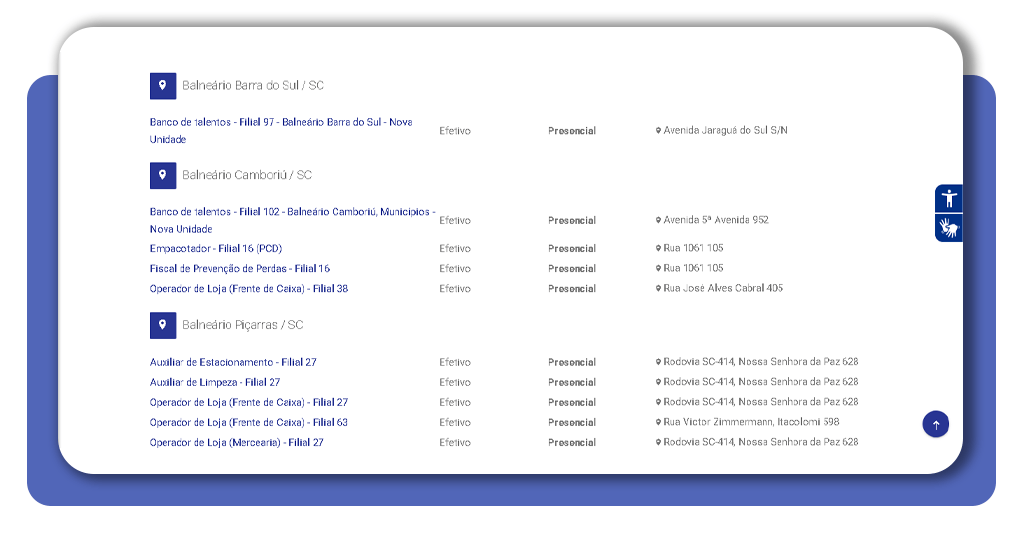Open Operador de Loja Filial 38 job

click(x=248, y=288)
